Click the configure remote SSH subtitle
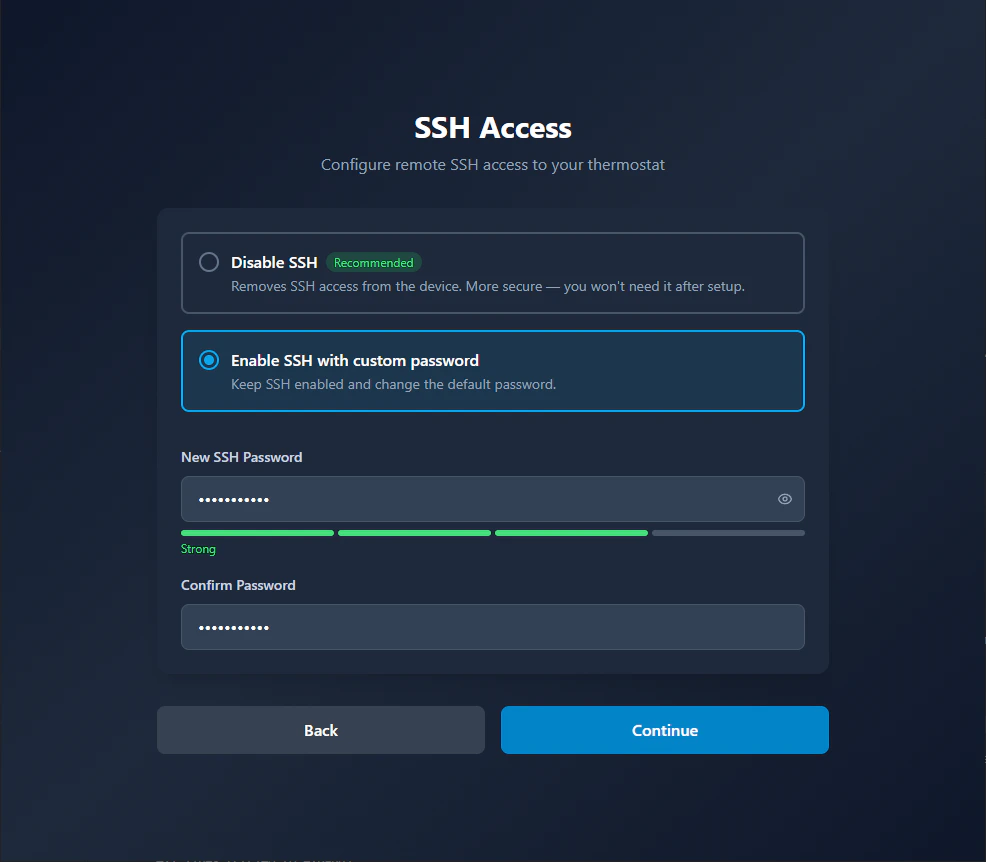The height and width of the screenshot is (862, 986). coord(492,164)
